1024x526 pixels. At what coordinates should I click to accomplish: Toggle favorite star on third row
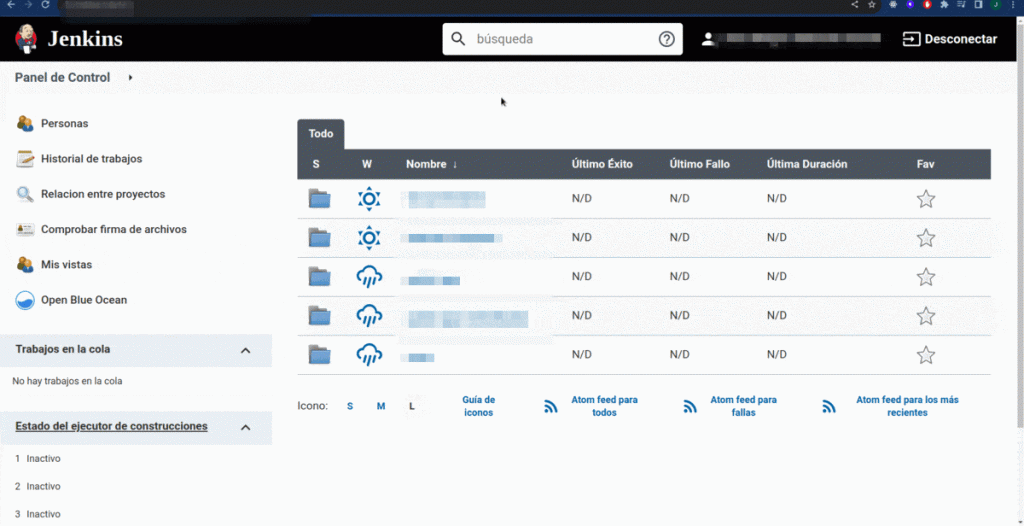[x=925, y=277]
